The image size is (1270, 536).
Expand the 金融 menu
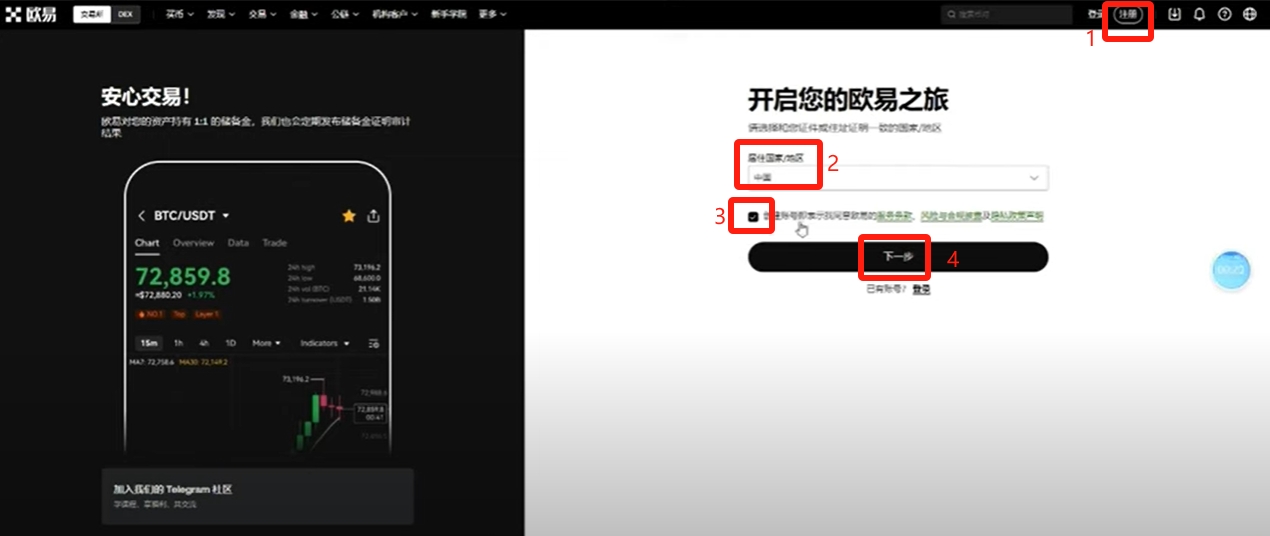pos(302,14)
